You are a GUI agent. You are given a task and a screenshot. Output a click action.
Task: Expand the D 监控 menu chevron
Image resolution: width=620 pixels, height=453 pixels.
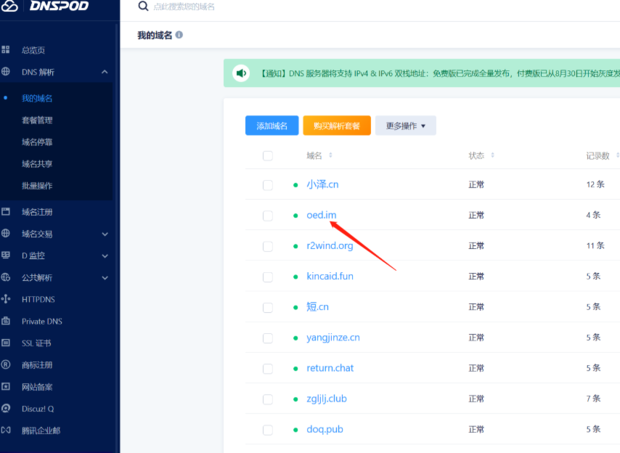(x=105, y=256)
